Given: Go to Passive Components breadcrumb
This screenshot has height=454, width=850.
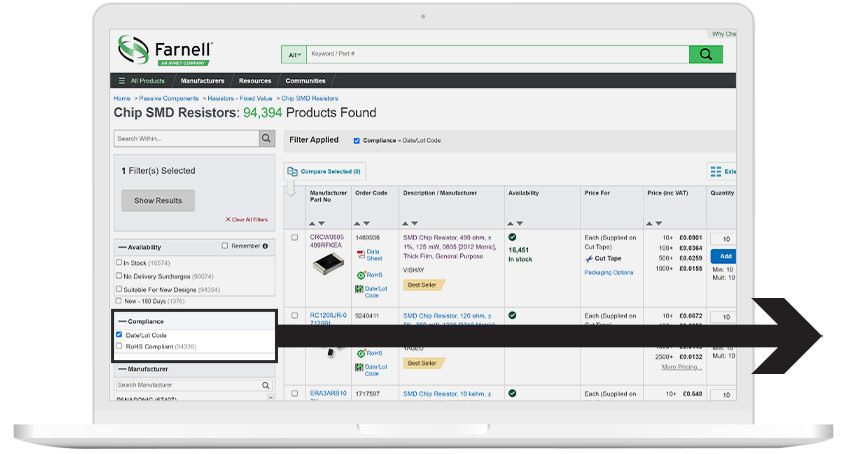Looking at the screenshot, I should 169,98.
